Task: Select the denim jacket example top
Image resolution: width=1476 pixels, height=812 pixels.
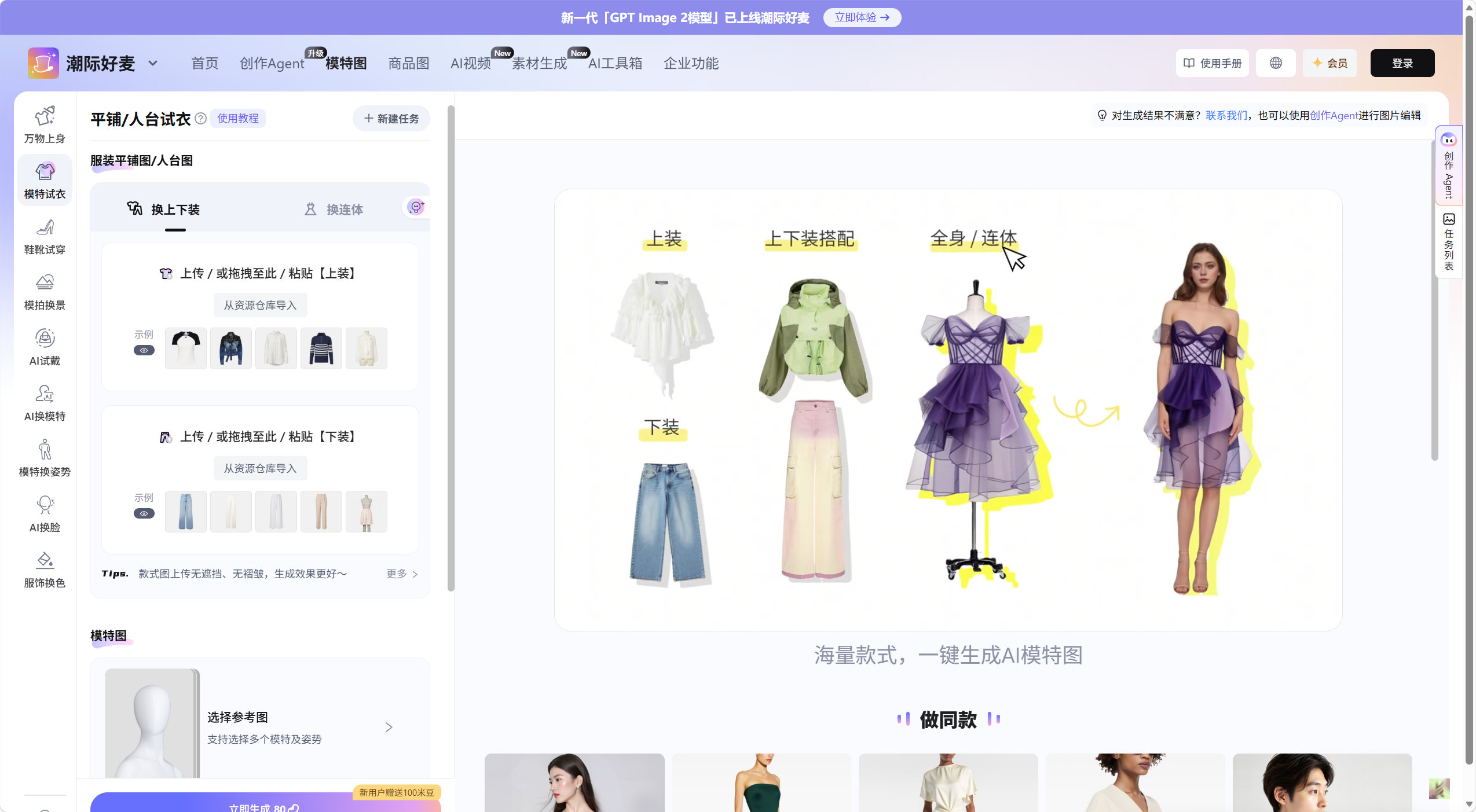Action: tap(231, 348)
